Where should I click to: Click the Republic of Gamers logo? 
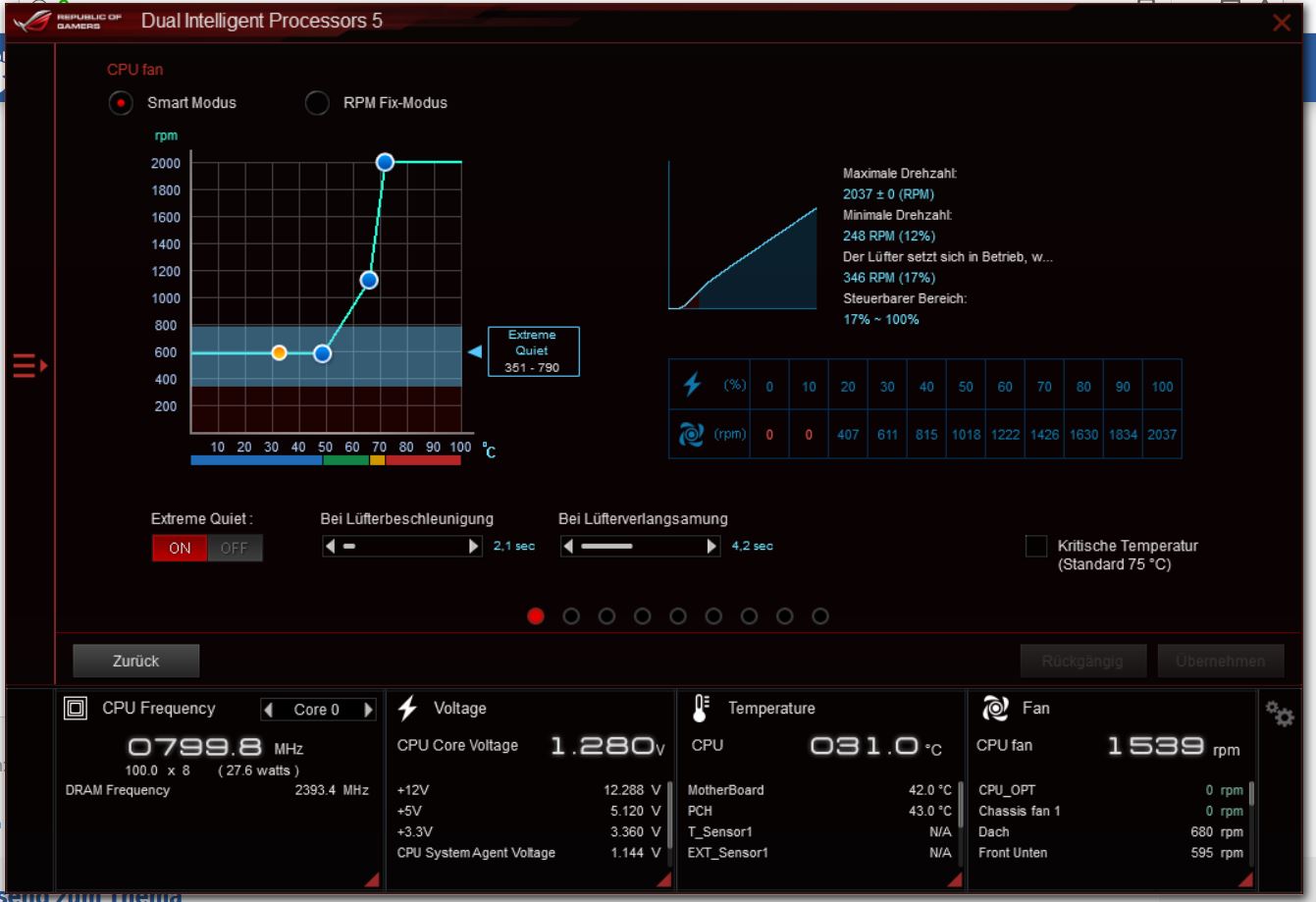coord(69,21)
